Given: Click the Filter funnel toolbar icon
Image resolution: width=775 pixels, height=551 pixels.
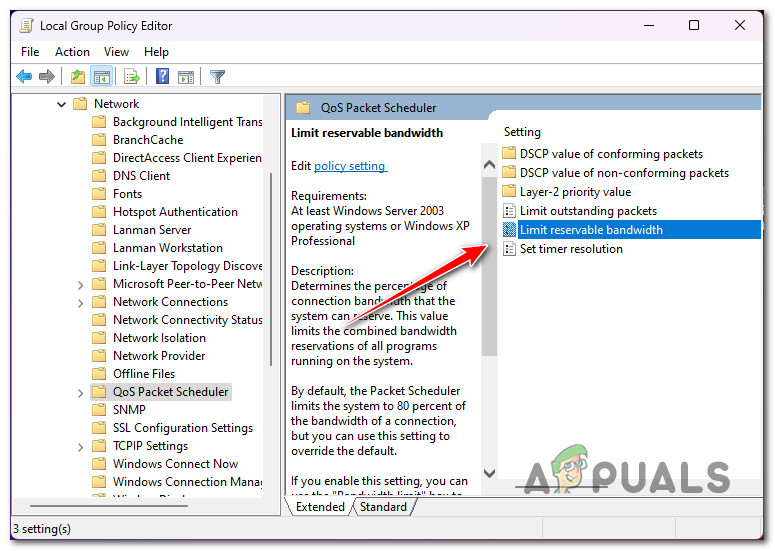Looking at the screenshot, I should [x=217, y=77].
